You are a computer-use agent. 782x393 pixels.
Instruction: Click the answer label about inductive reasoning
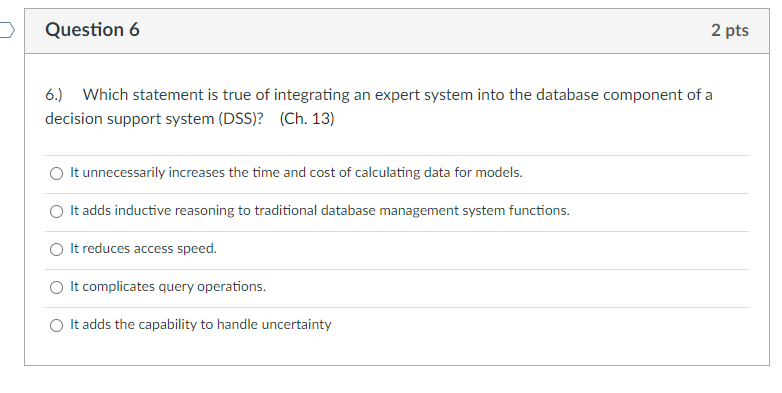(320, 210)
